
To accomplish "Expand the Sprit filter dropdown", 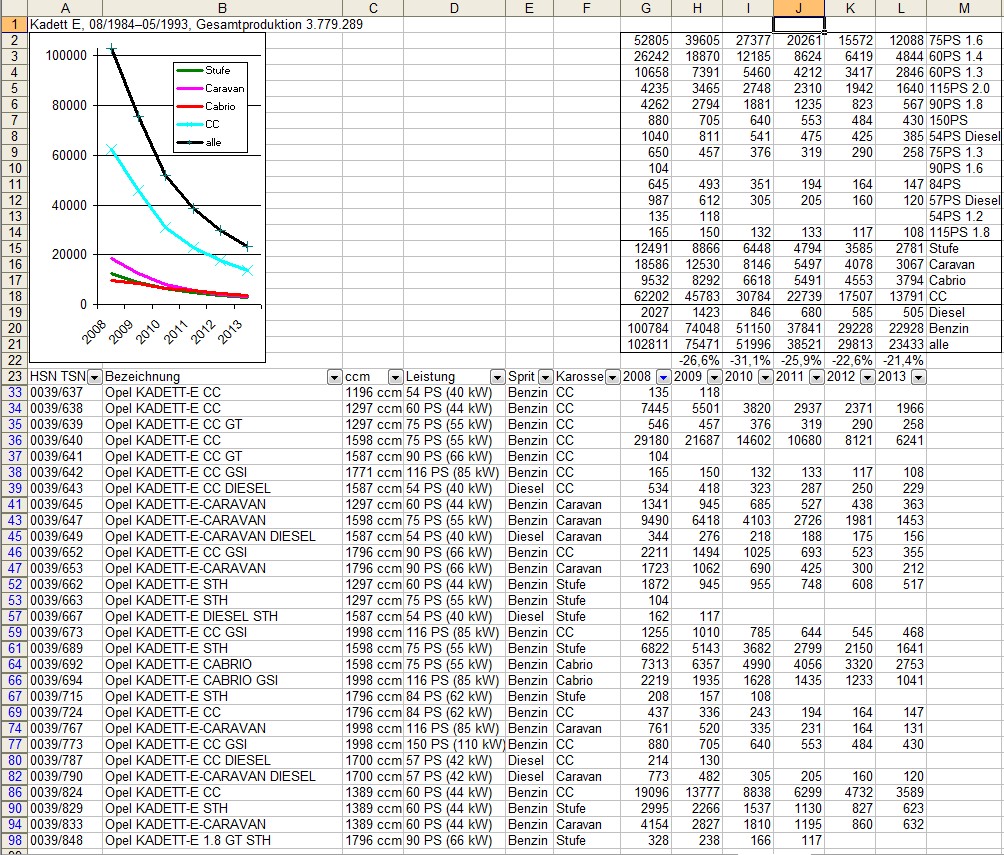I will click(545, 377).
